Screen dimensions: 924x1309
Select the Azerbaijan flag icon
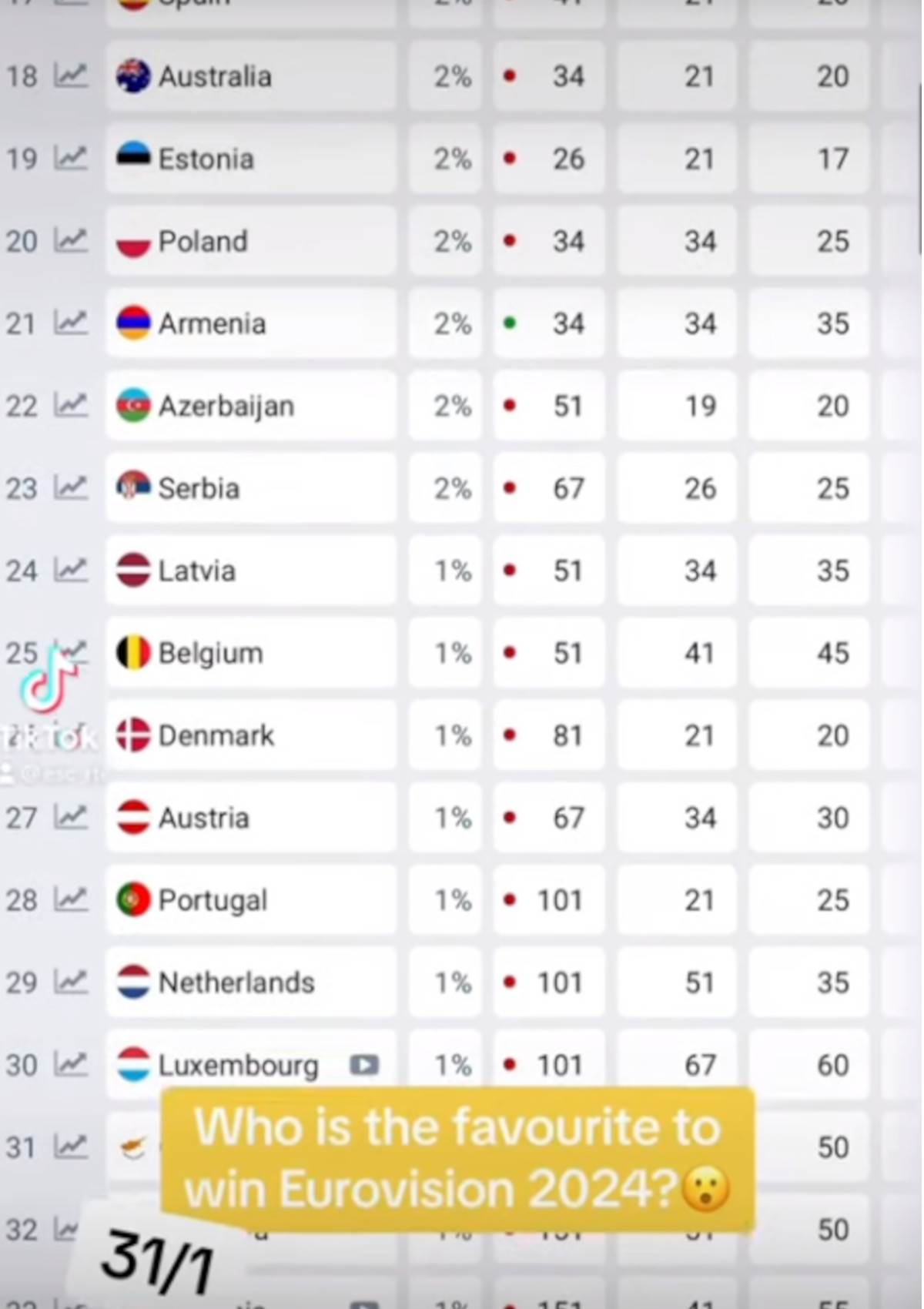133,406
